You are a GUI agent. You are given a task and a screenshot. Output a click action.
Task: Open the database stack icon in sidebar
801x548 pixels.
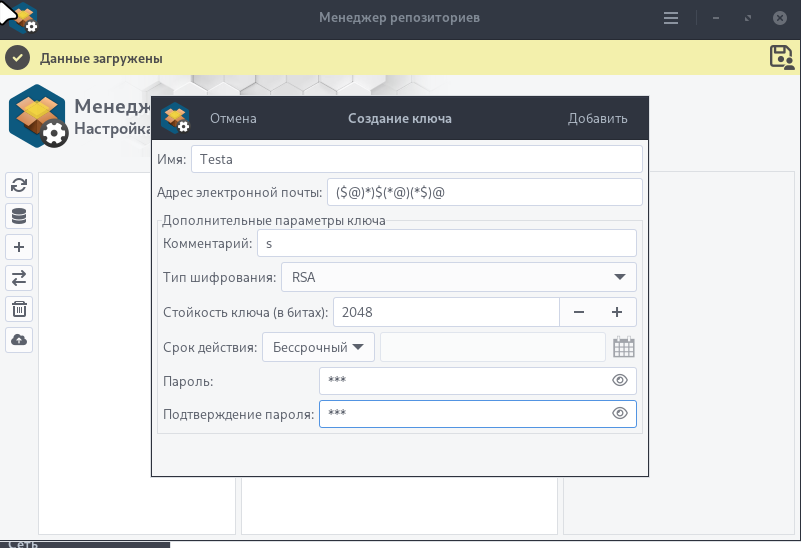click(19, 216)
